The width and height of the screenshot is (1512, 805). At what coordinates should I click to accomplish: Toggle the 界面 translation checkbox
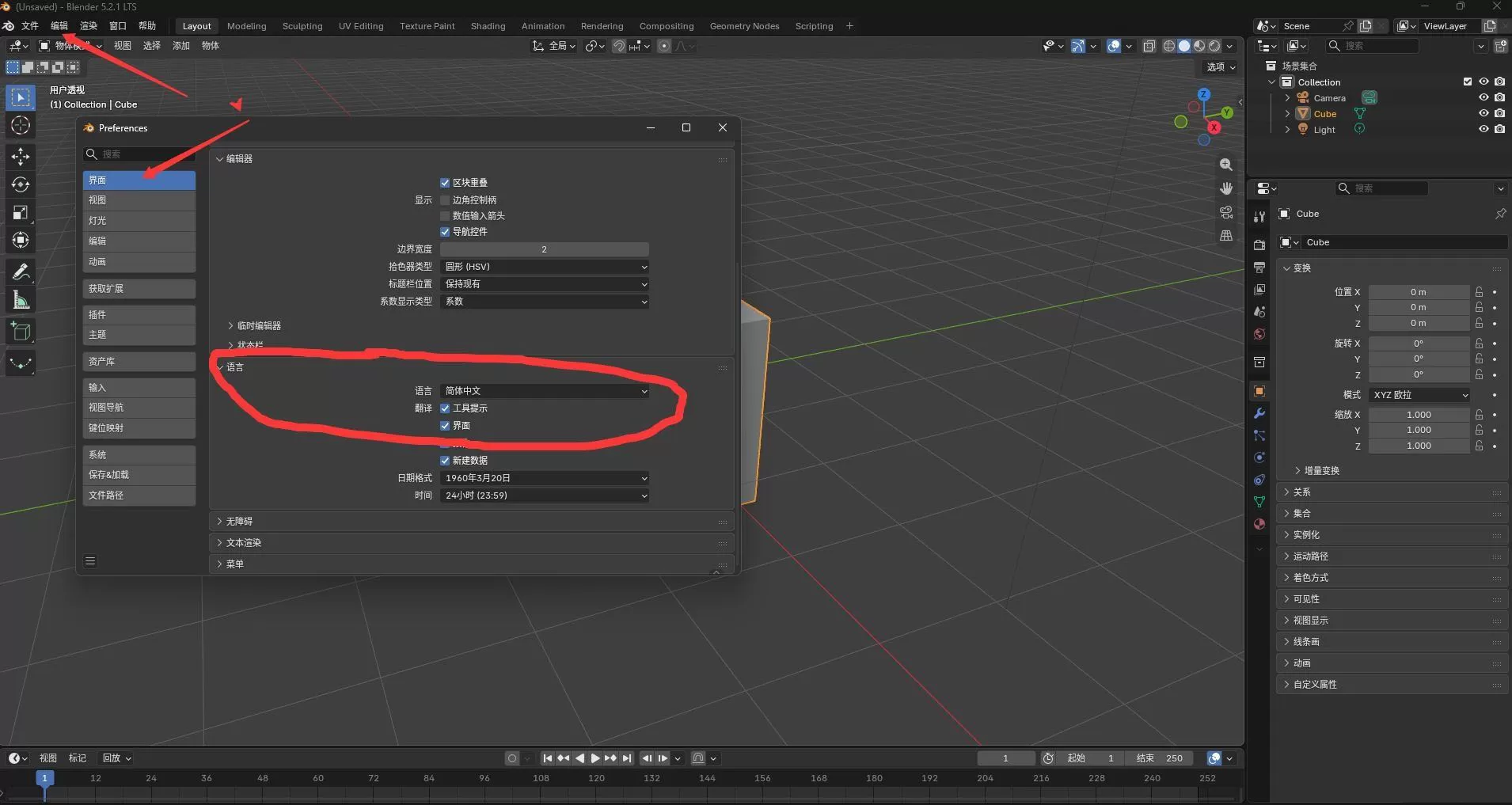click(445, 426)
